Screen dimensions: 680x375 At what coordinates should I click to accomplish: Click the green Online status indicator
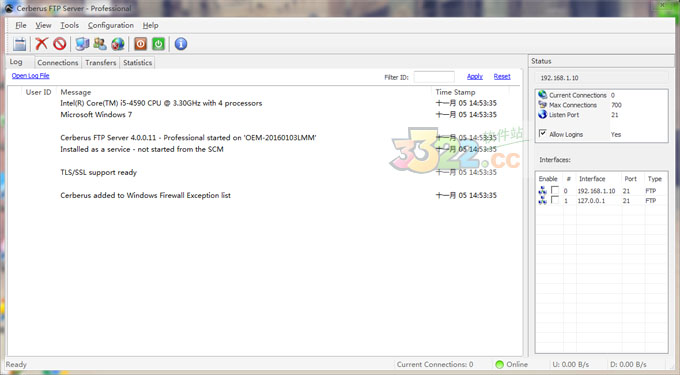tap(499, 364)
